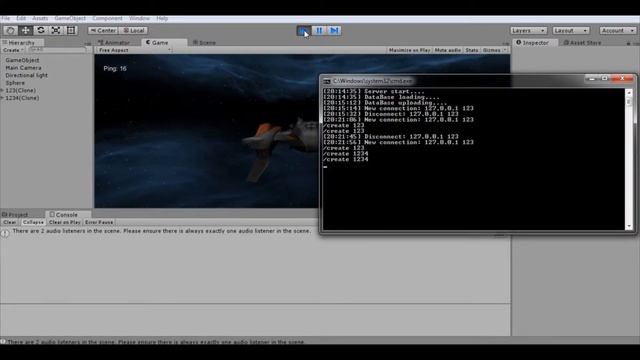
Task: Toggle Gizmos in Game view
Action: coord(491,50)
